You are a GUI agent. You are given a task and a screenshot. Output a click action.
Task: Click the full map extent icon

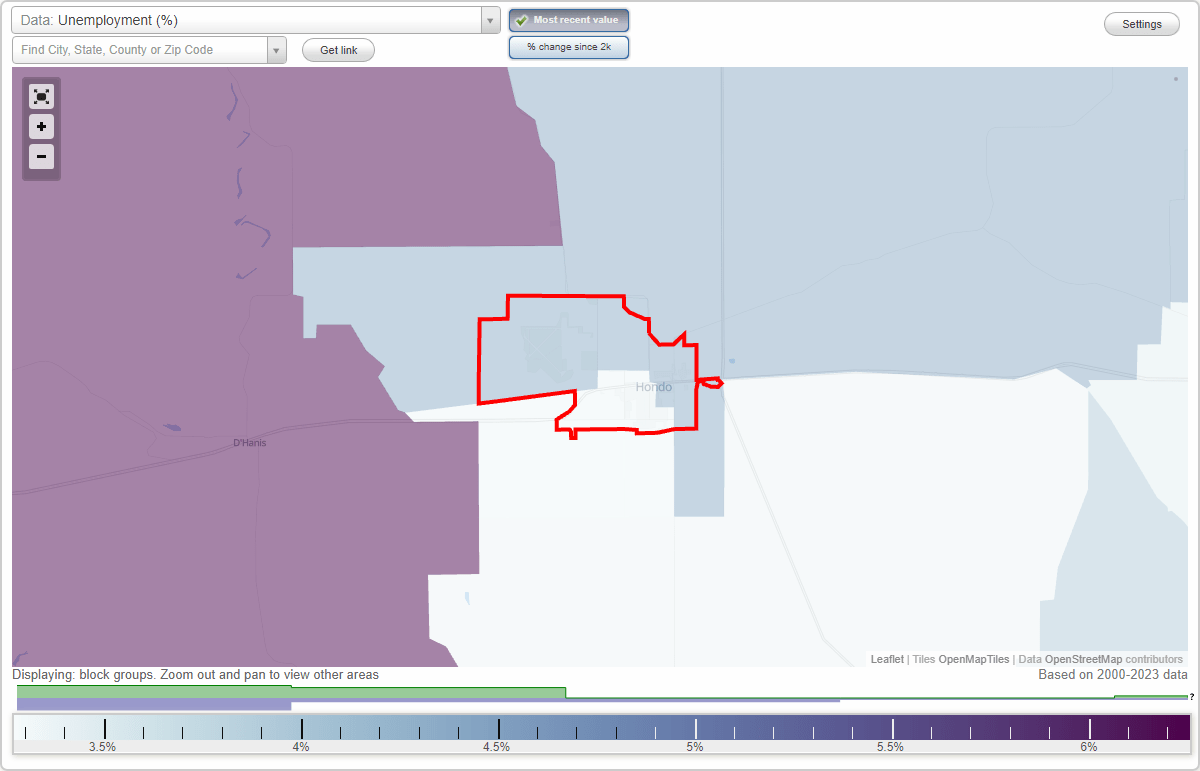pyautogui.click(x=41, y=96)
